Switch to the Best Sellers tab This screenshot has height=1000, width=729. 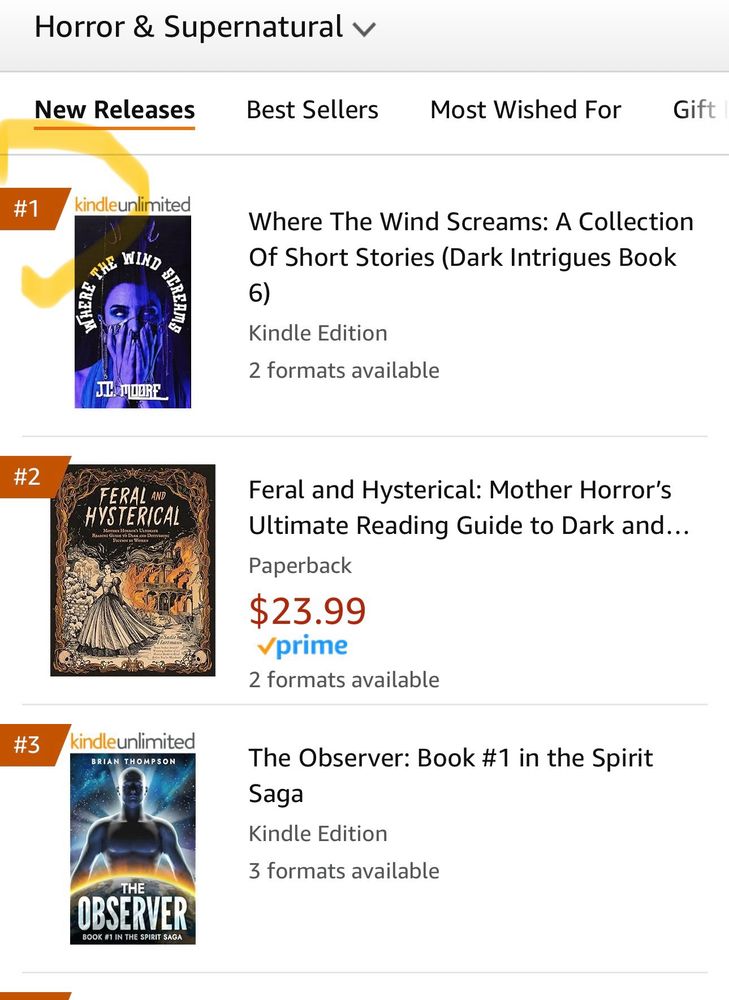point(313,110)
